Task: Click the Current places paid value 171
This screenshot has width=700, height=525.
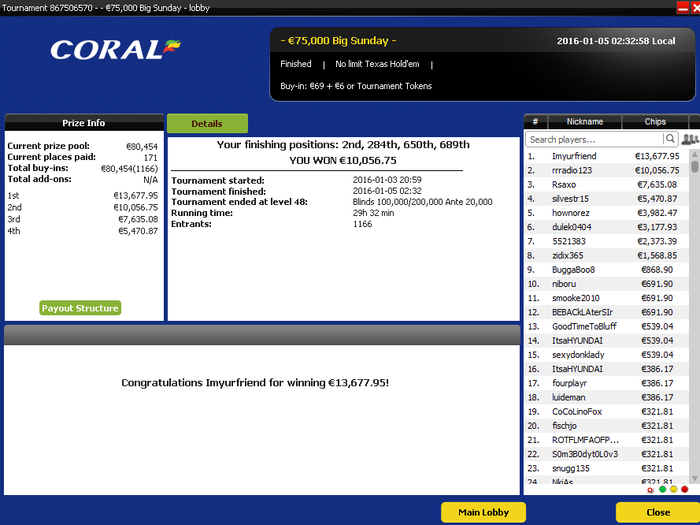Action: coord(150,158)
